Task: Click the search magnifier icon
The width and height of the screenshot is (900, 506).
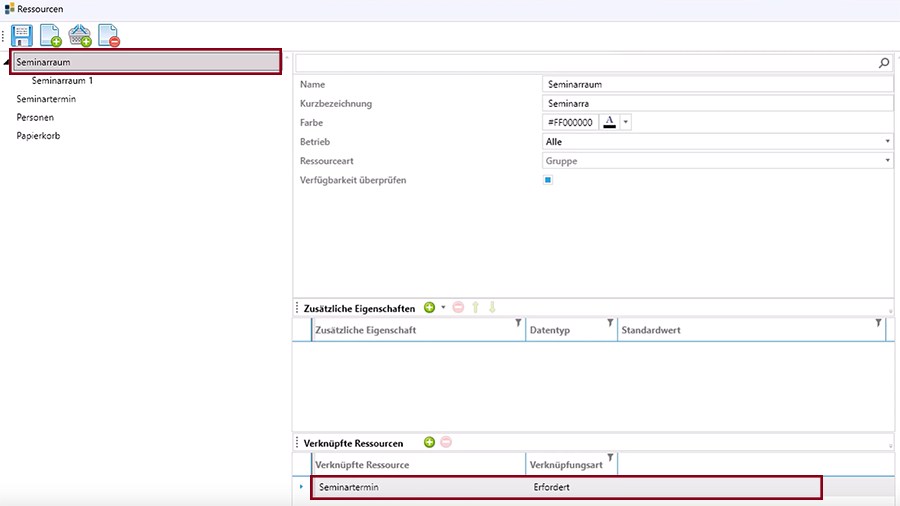Action: [884, 63]
